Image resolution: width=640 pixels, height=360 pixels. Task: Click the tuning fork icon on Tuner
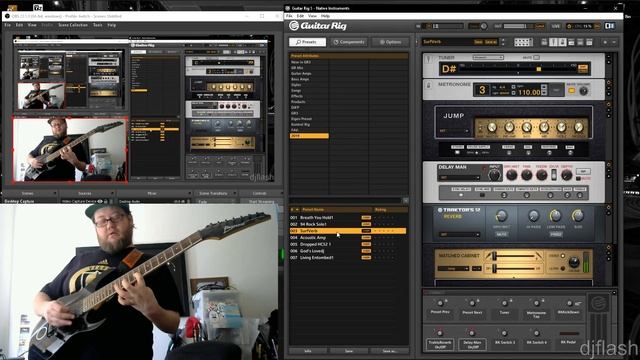428,60
